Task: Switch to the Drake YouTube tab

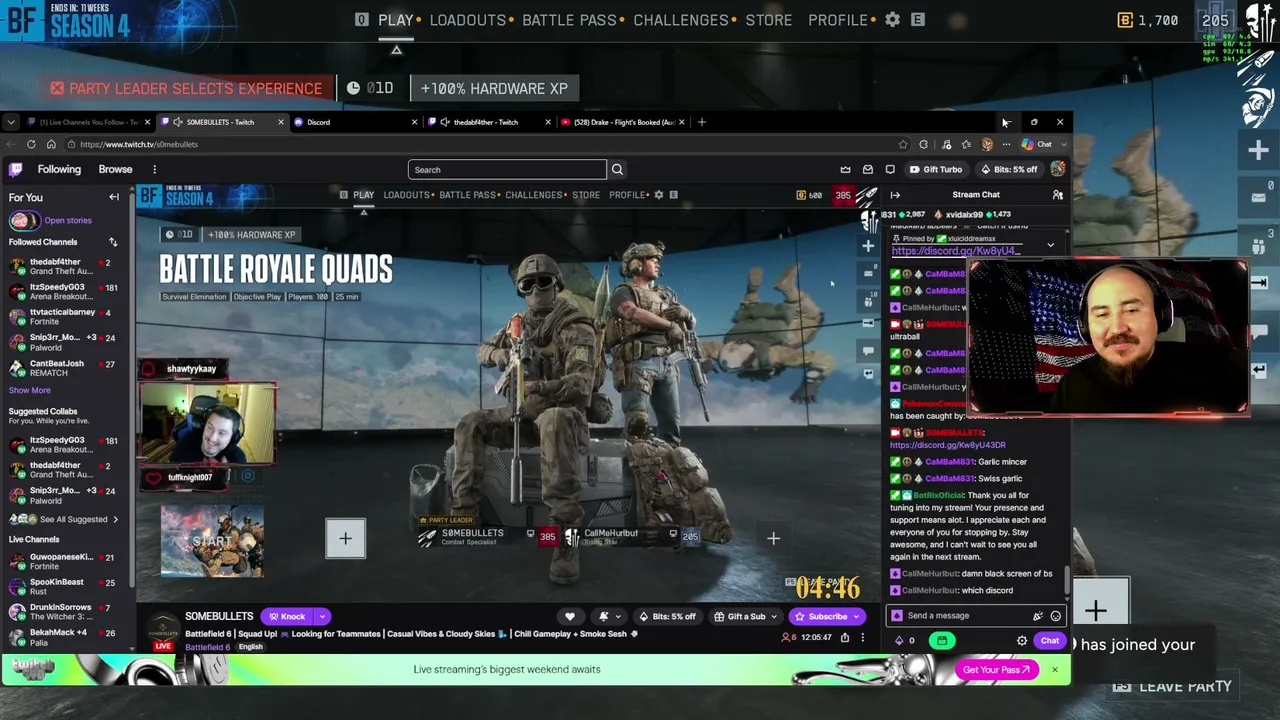Action: pyautogui.click(x=622, y=122)
